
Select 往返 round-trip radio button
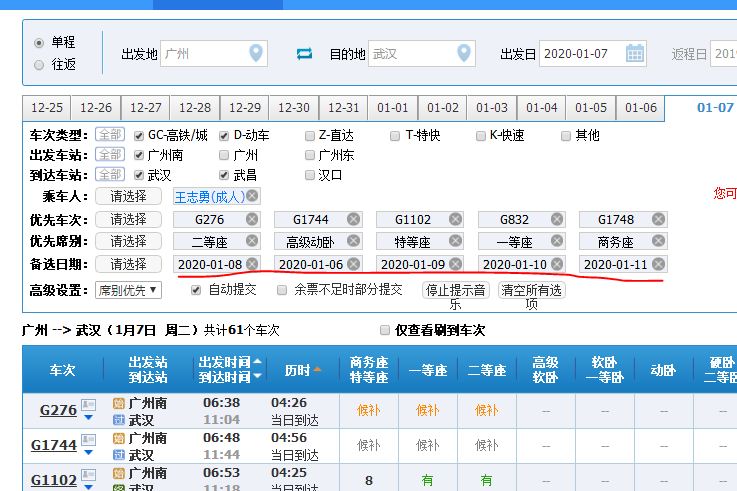click(39, 65)
